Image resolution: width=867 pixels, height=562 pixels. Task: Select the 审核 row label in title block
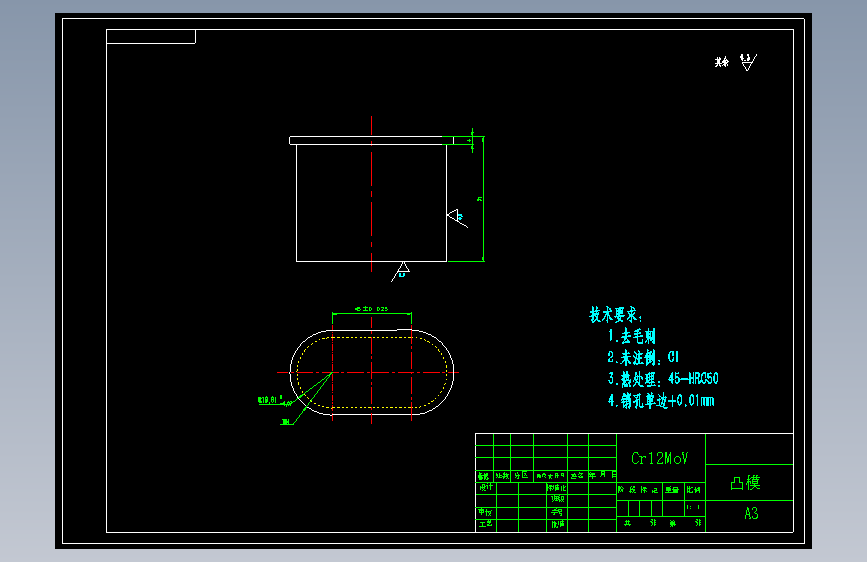coord(485,512)
